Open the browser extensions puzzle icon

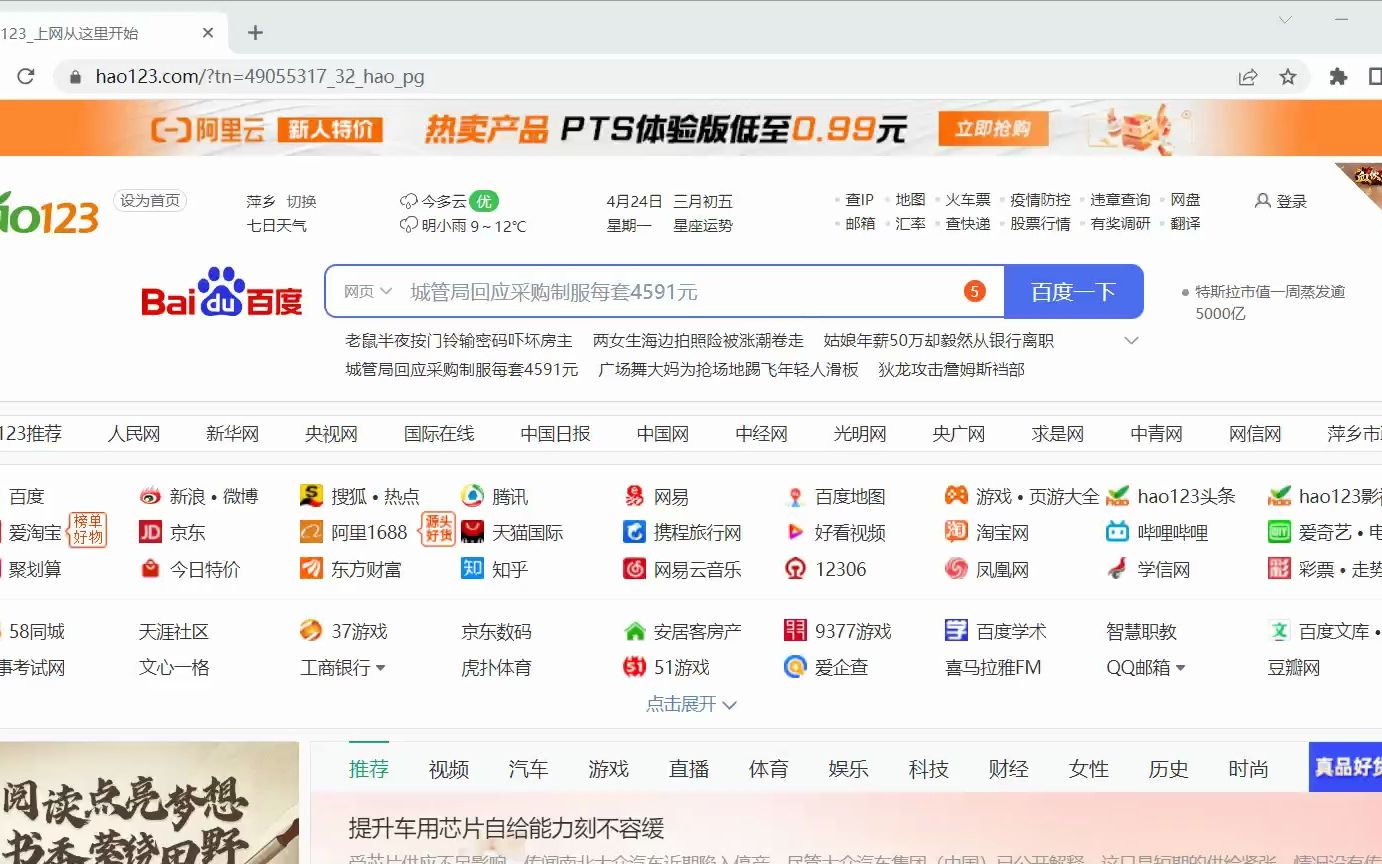point(1338,77)
